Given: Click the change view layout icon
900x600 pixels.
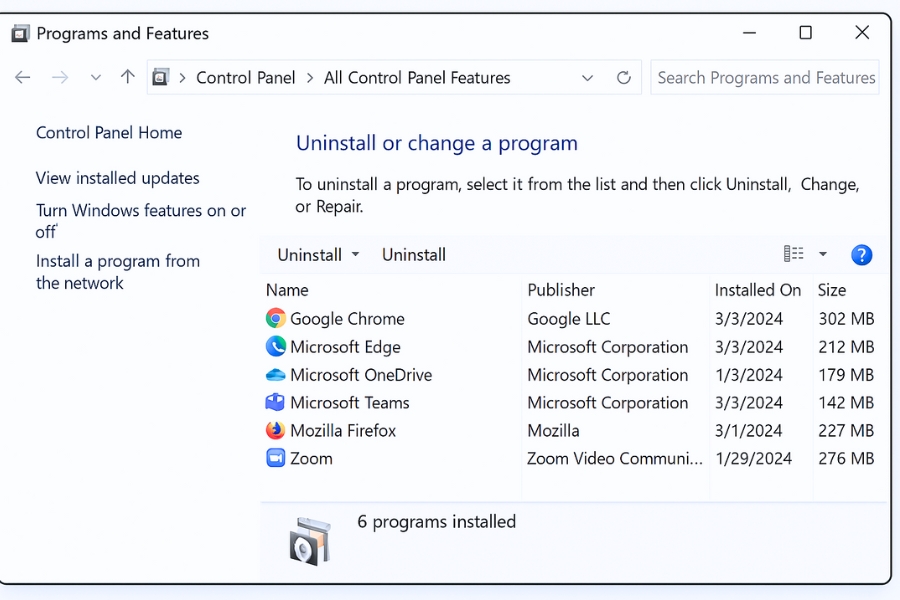Looking at the screenshot, I should 794,254.
